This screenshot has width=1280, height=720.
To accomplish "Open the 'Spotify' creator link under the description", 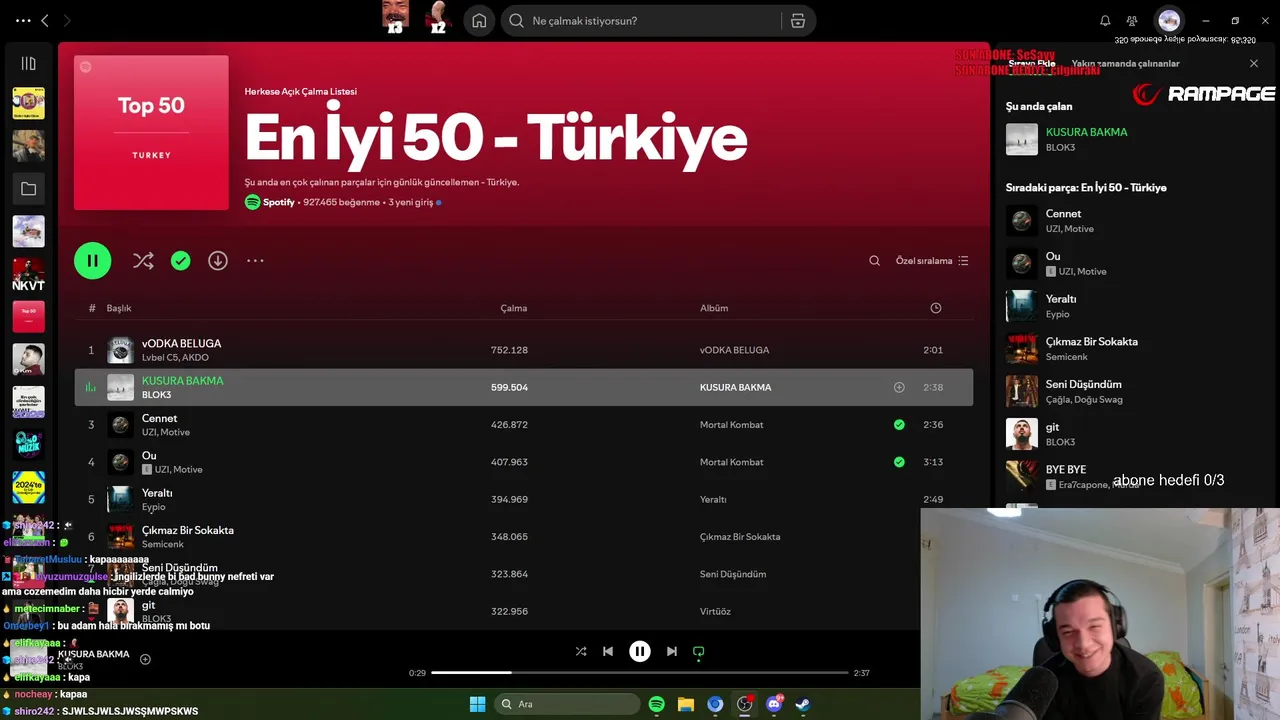I will pos(279,202).
